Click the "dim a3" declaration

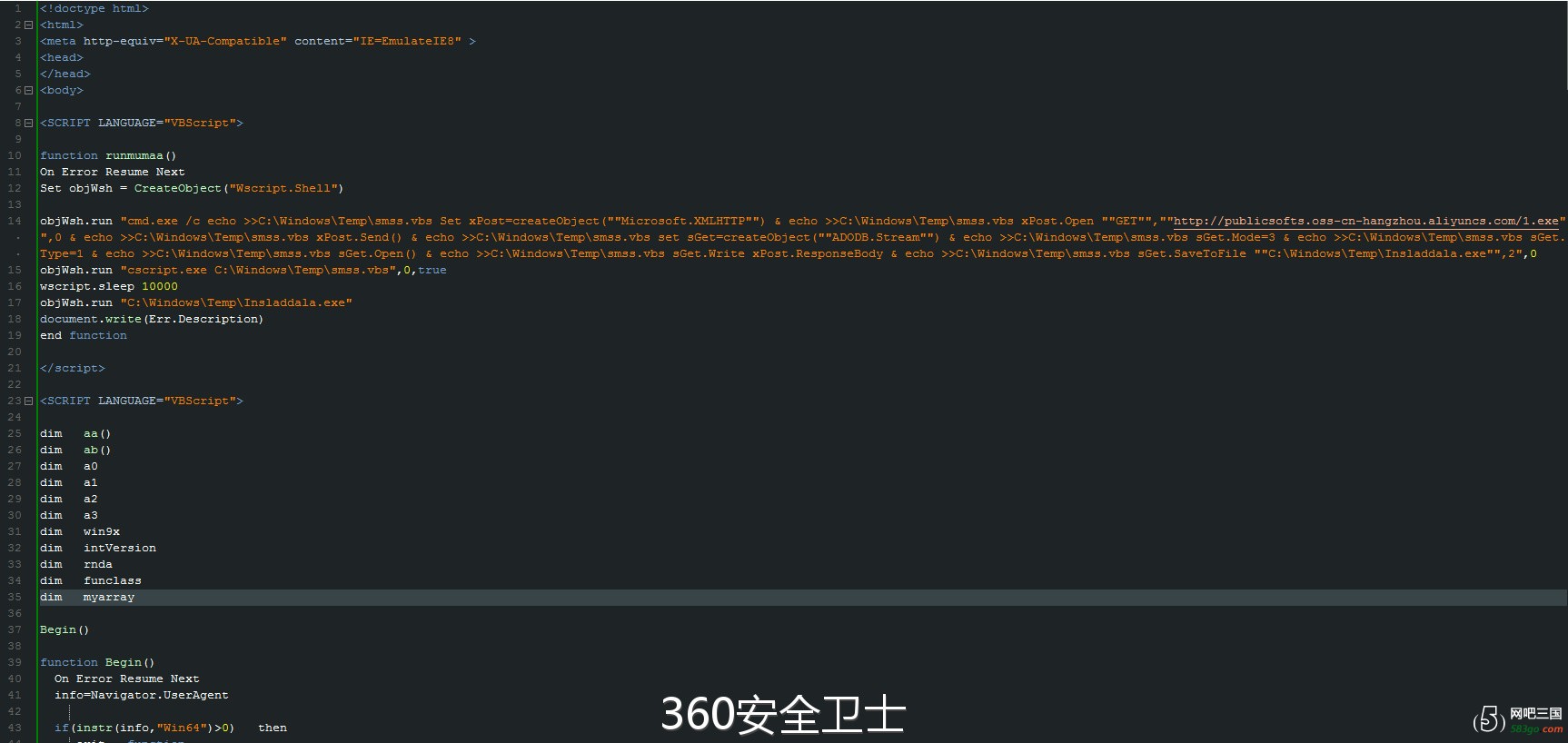pos(69,515)
